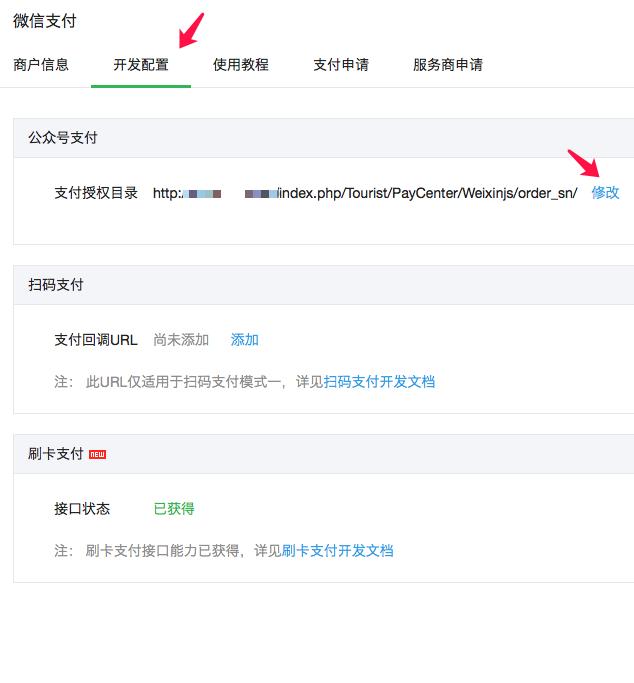Open the 扫码支付开发文档 link
This screenshot has height=683, width=634.
point(379,382)
